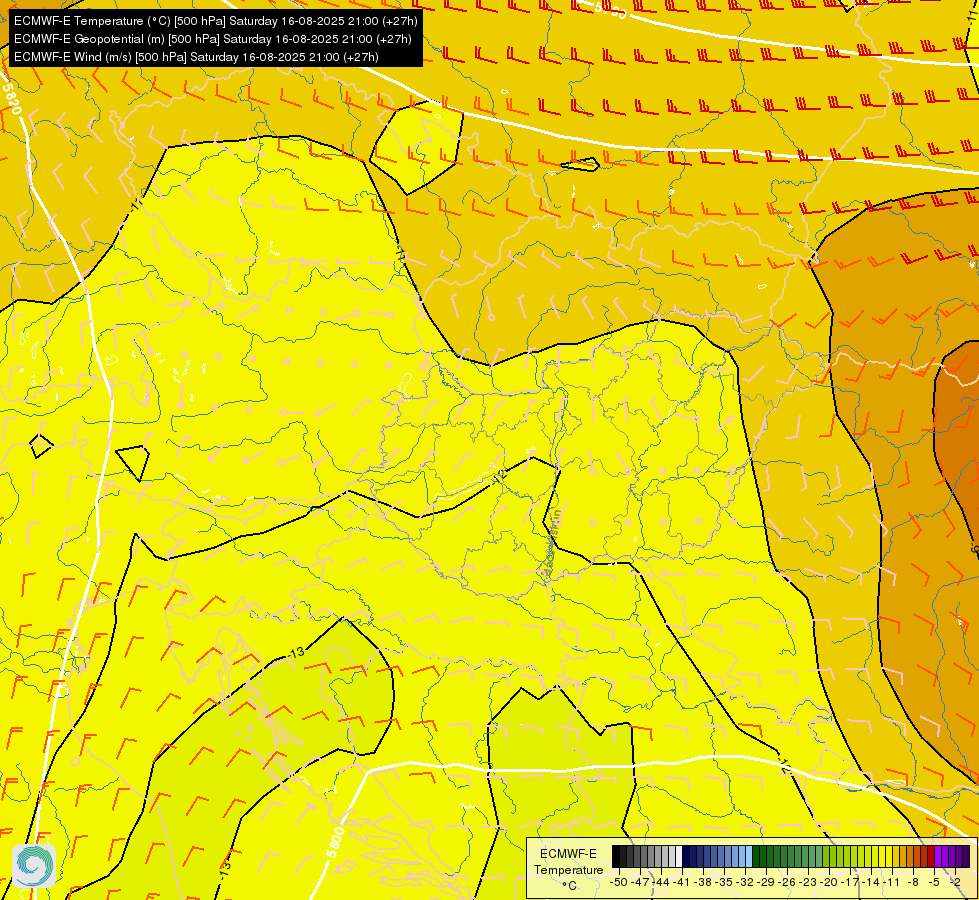Click the -50 value on the legend scale
The image size is (979, 900).
click(x=619, y=882)
